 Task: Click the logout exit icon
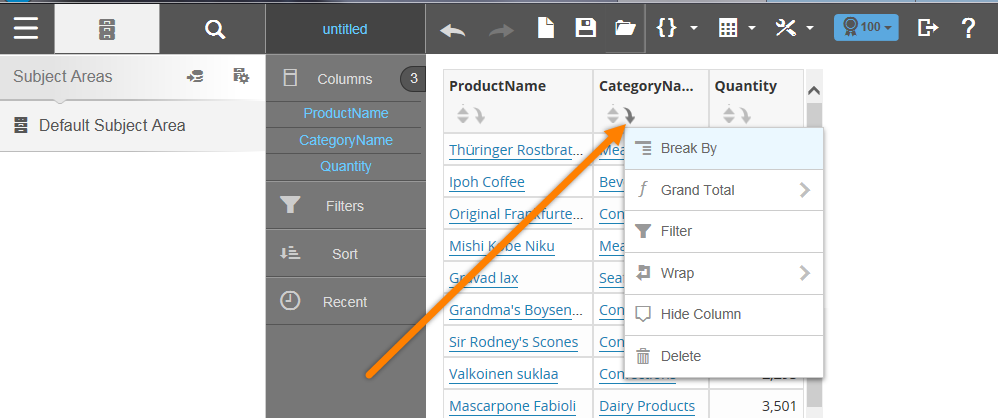[928, 28]
